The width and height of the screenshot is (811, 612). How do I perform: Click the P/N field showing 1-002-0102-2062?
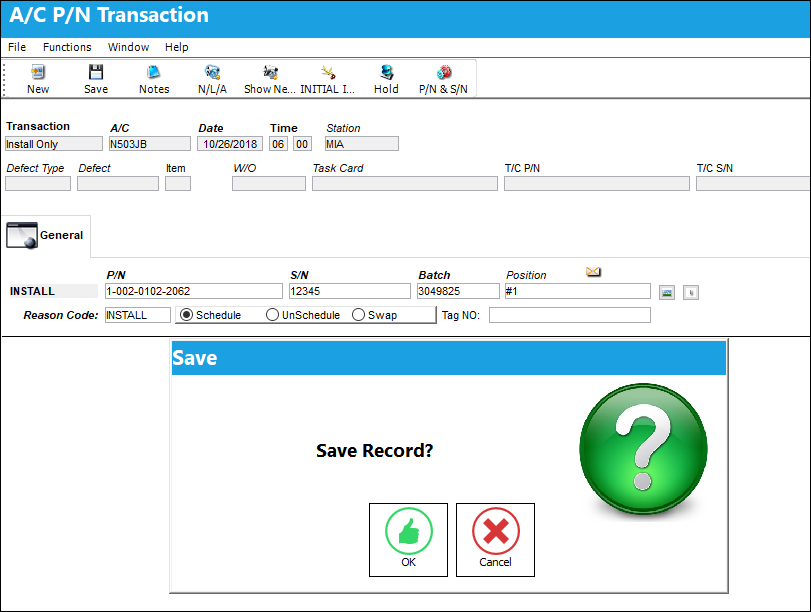coord(193,291)
